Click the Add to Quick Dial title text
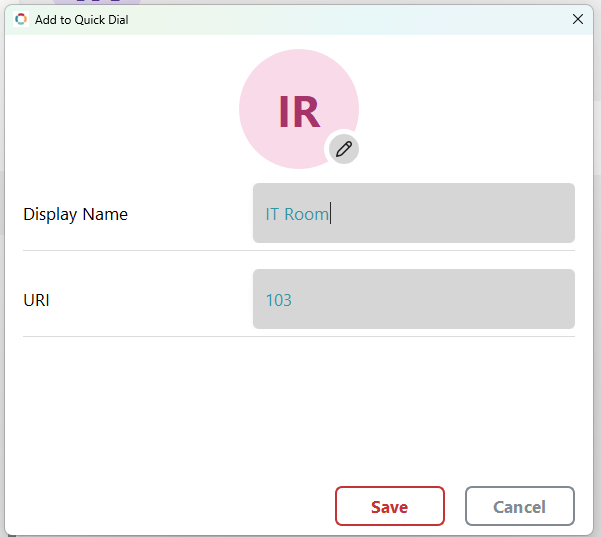 [x=82, y=20]
